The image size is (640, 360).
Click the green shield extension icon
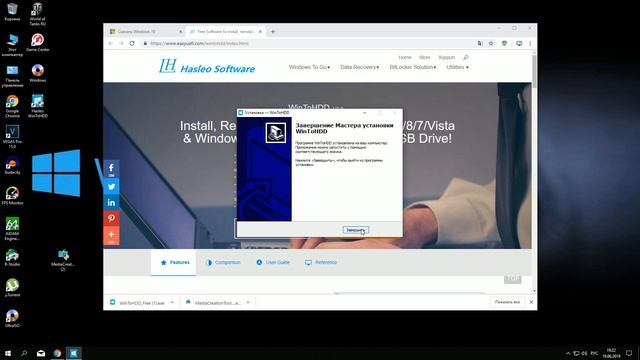pyautogui.click(x=504, y=43)
